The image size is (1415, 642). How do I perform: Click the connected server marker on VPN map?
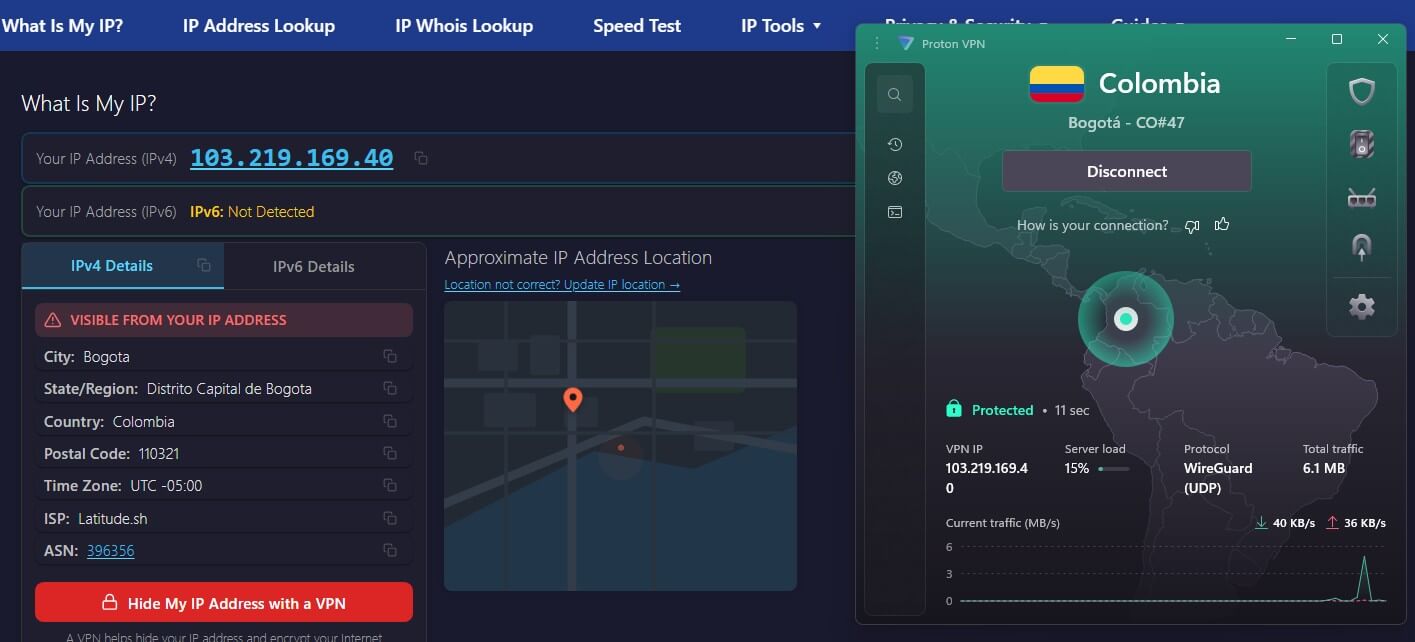[1125, 319]
